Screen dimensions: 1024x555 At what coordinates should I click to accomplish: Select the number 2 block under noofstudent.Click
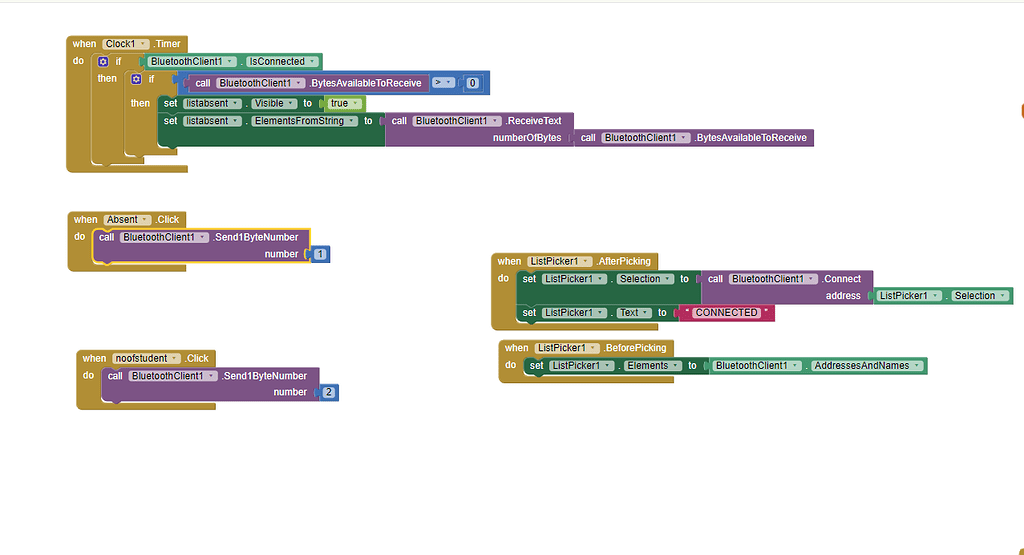click(328, 393)
